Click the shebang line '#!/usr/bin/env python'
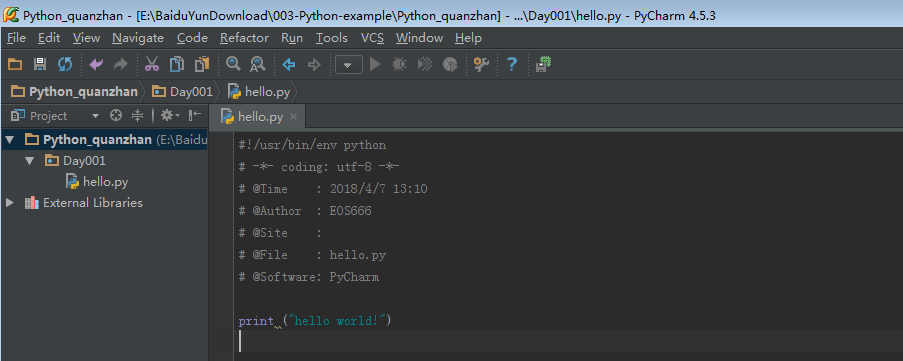903x361 pixels. tap(313, 145)
